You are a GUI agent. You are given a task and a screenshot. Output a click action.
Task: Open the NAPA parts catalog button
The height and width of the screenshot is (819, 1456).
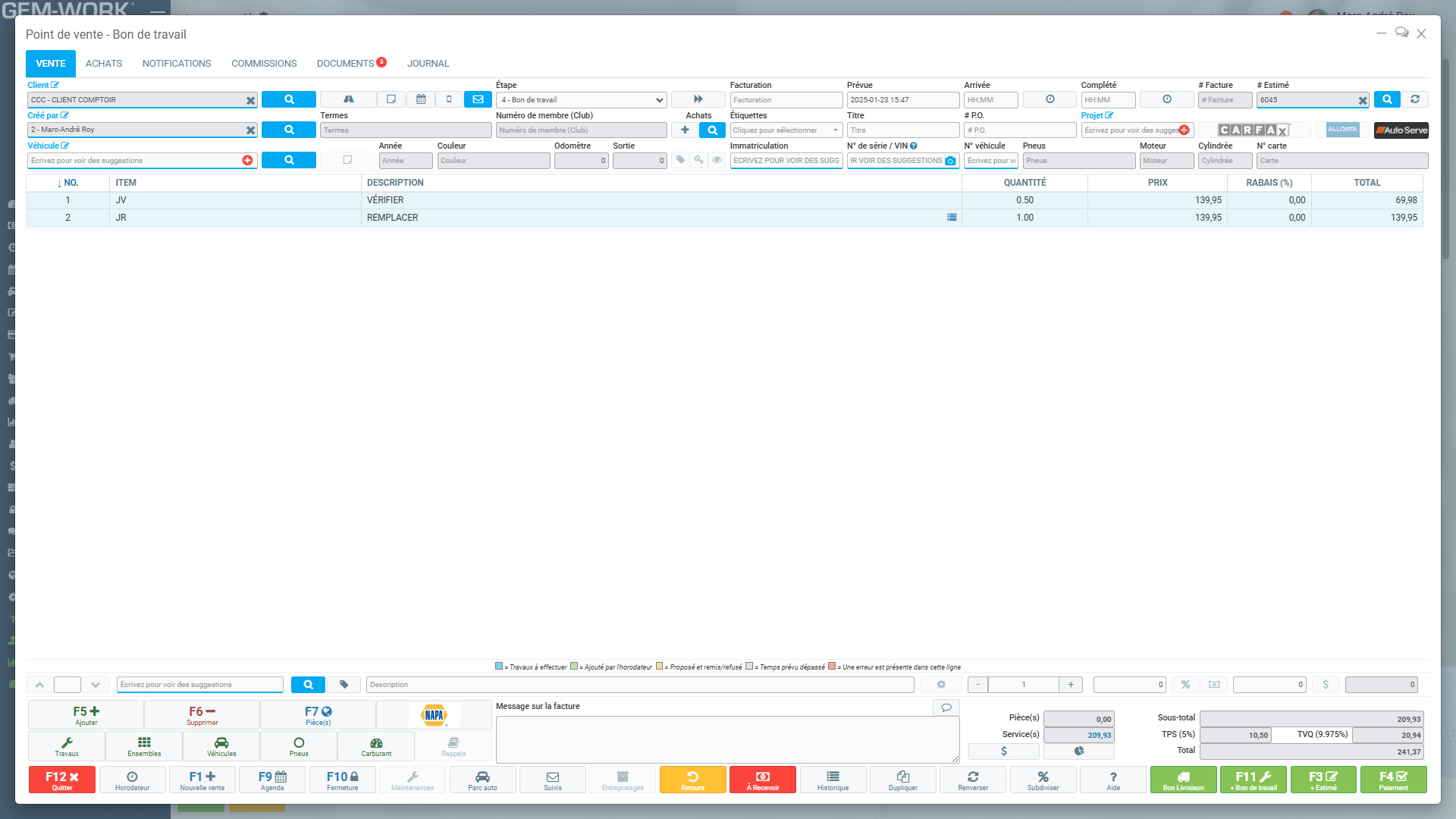[434, 714]
